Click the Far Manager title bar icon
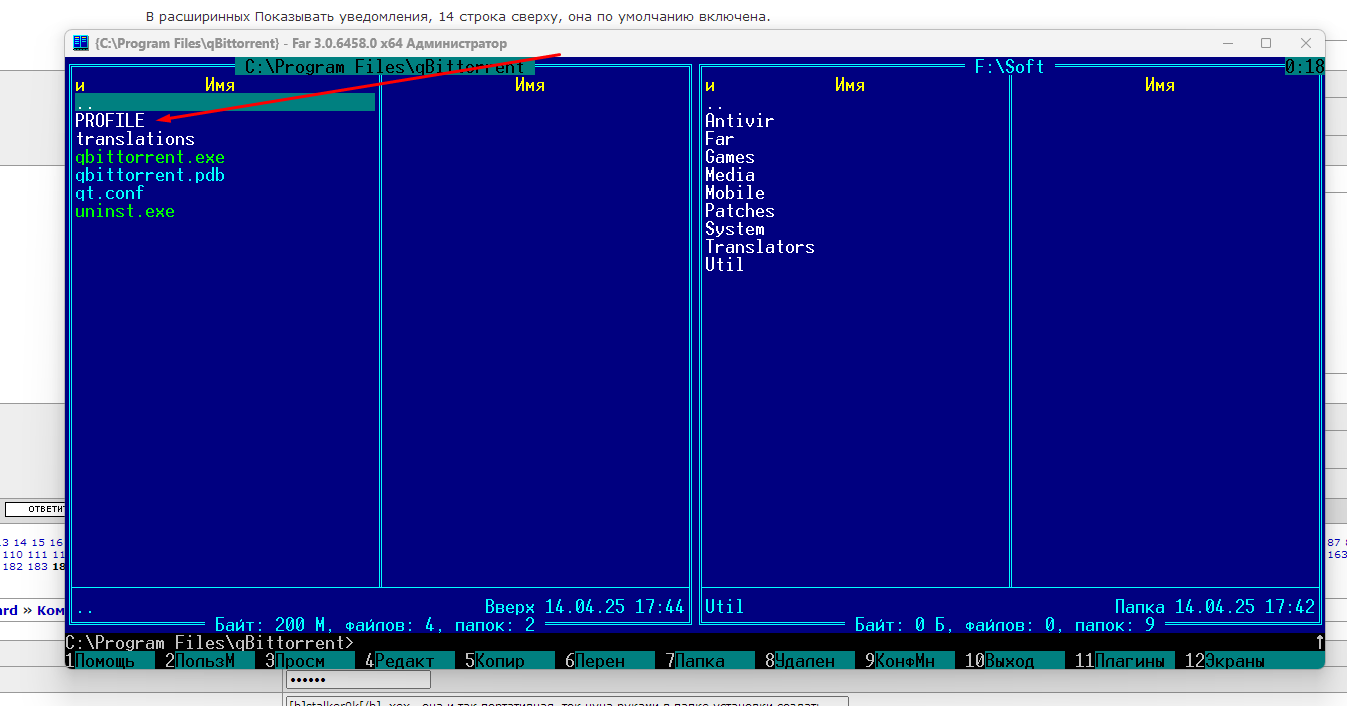 [81, 43]
